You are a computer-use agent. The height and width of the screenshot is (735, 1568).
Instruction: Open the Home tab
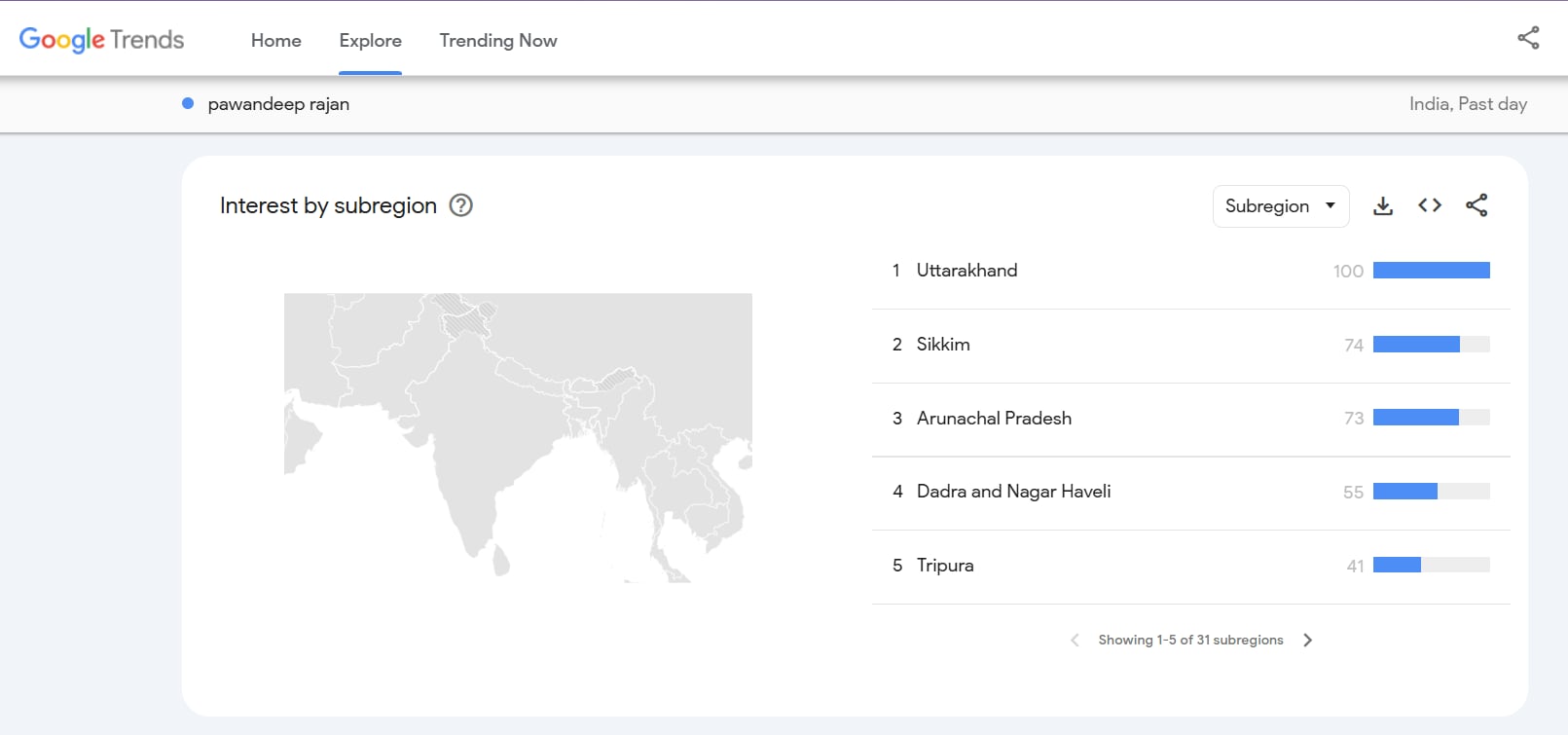275,41
